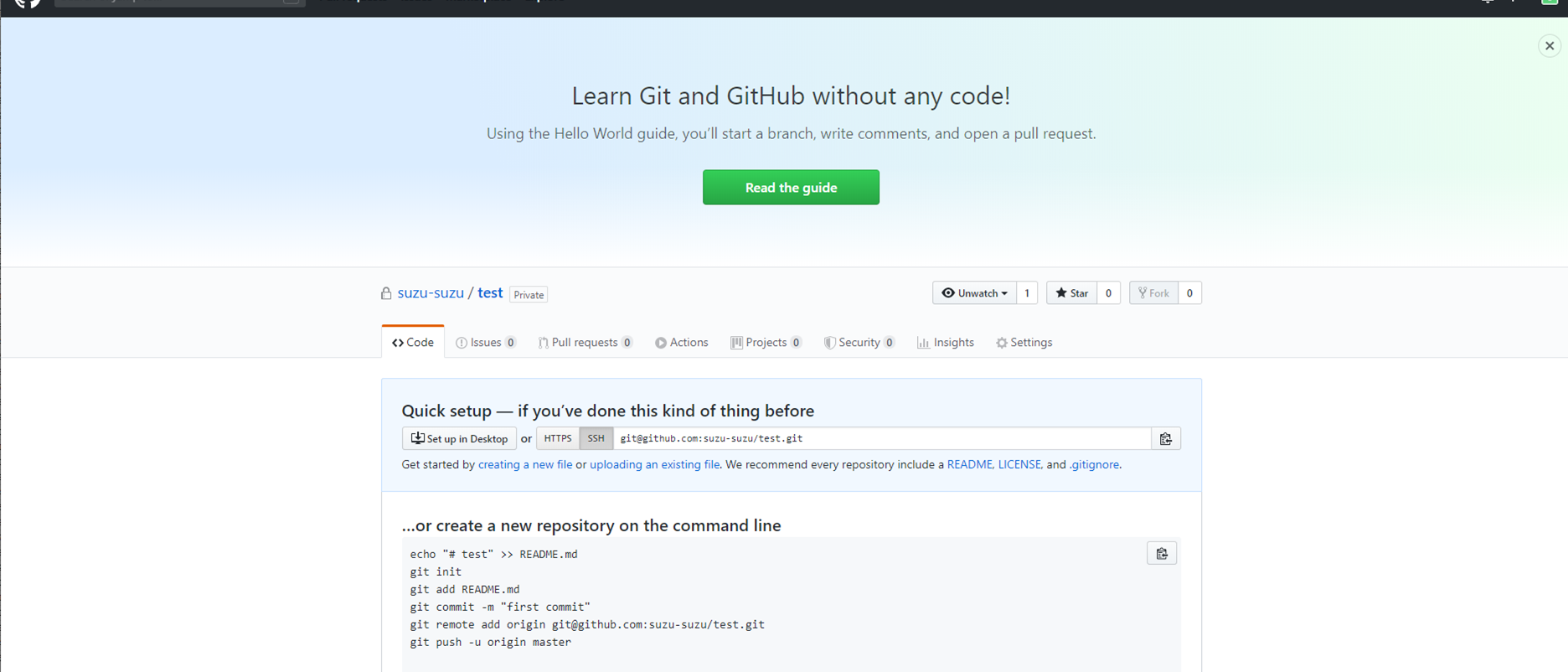The height and width of the screenshot is (672, 1568).
Task: Click the 'git remote add origin' line
Action: [x=587, y=624]
